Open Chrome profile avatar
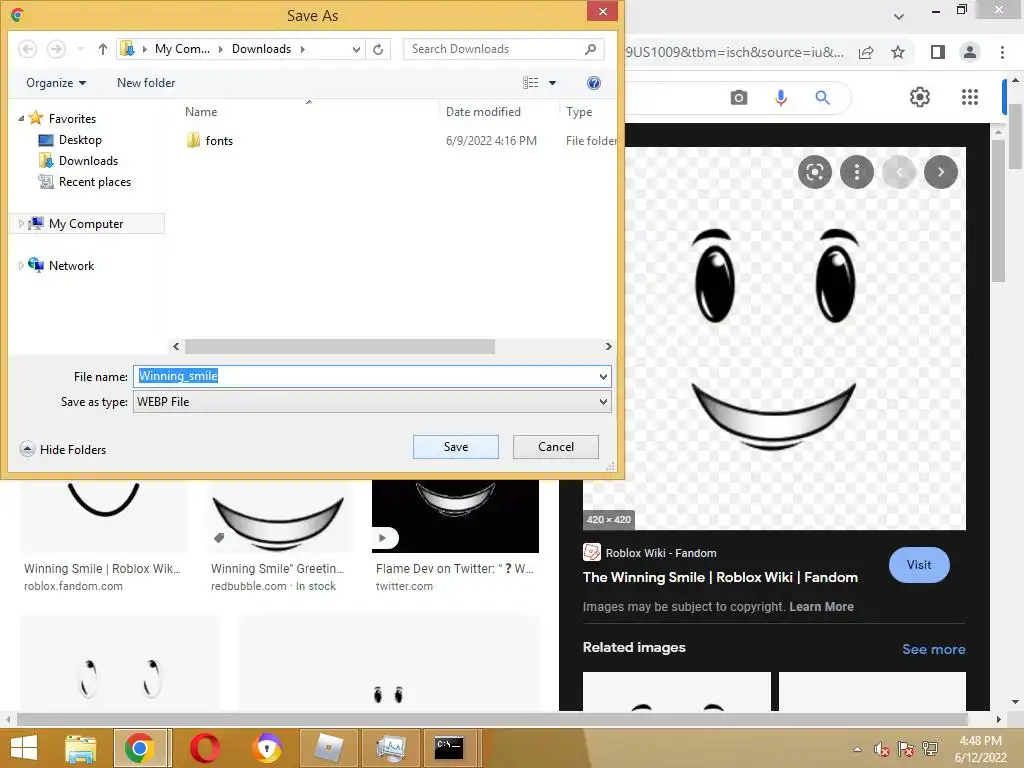This screenshot has height=768, width=1024. [x=970, y=52]
